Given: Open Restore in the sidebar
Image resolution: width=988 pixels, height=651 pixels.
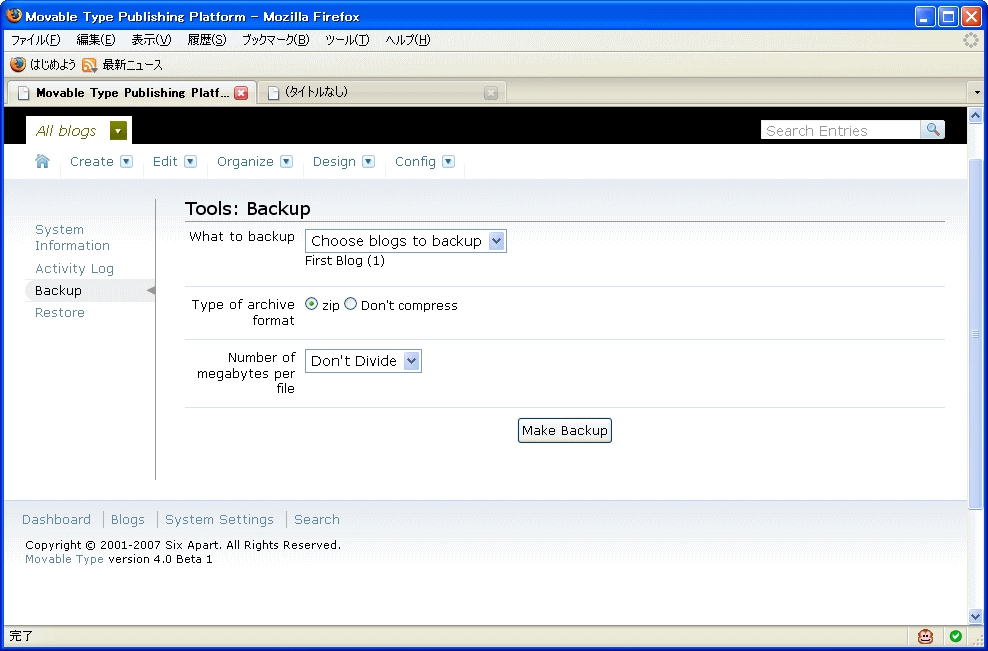Looking at the screenshot, I should pos(59,313).
